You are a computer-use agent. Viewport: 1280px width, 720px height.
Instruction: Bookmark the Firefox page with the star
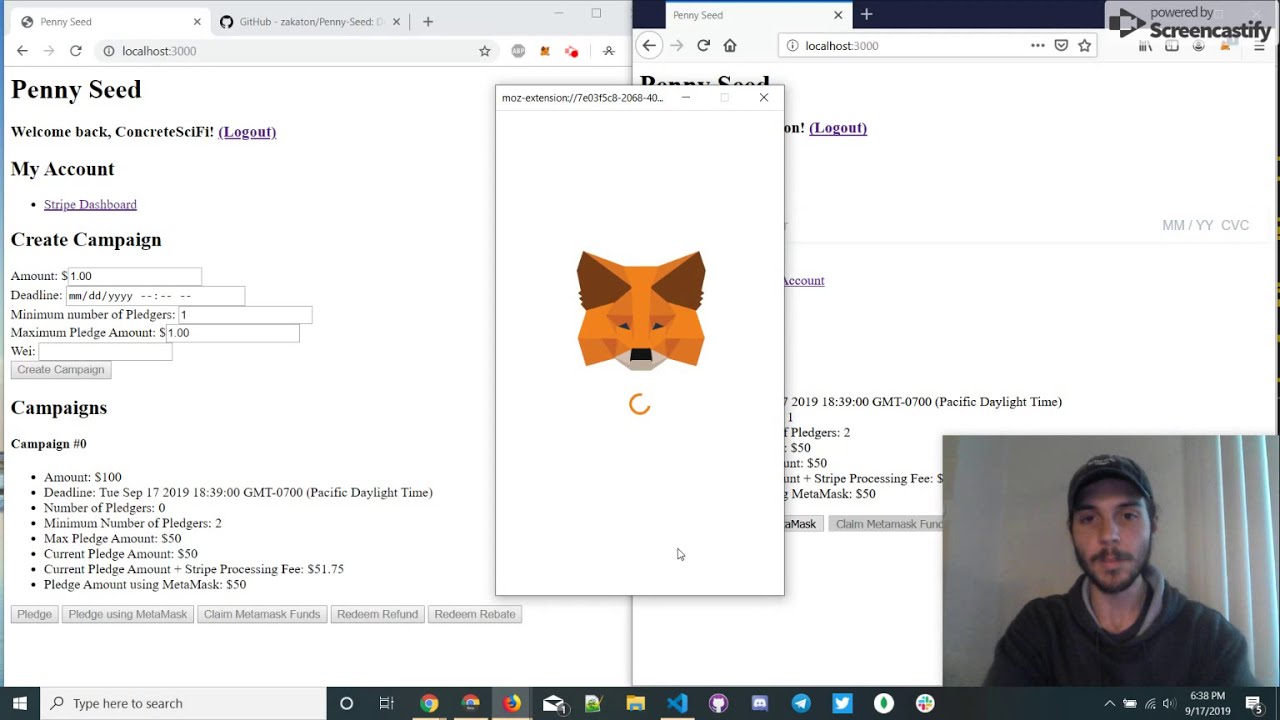click(1084, 45)
